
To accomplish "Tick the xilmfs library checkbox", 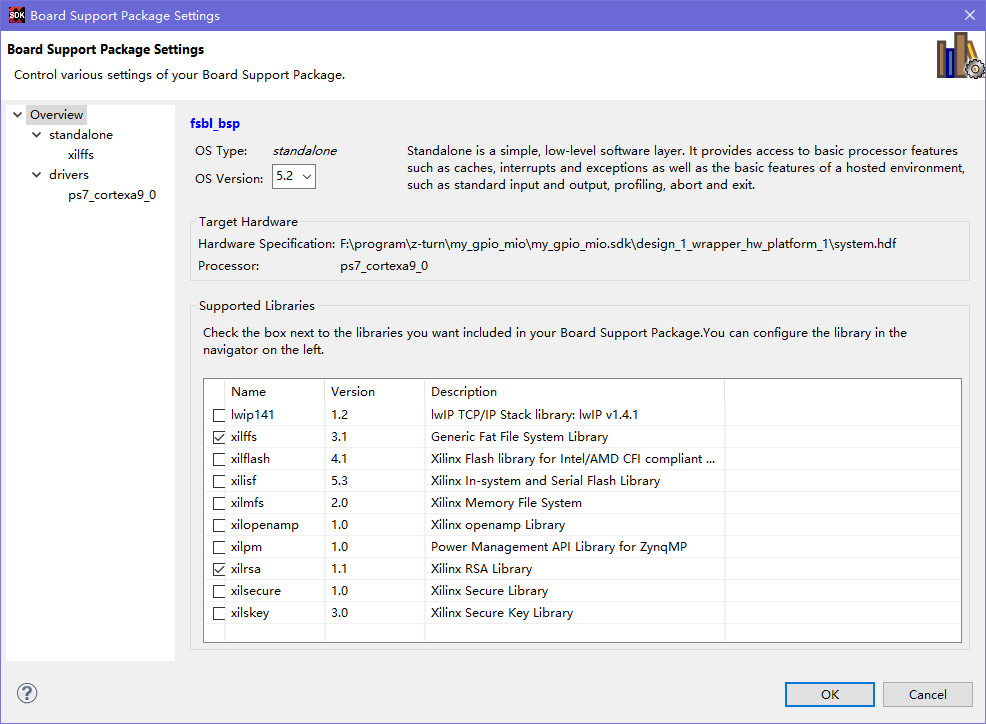I will coord(219,503).
